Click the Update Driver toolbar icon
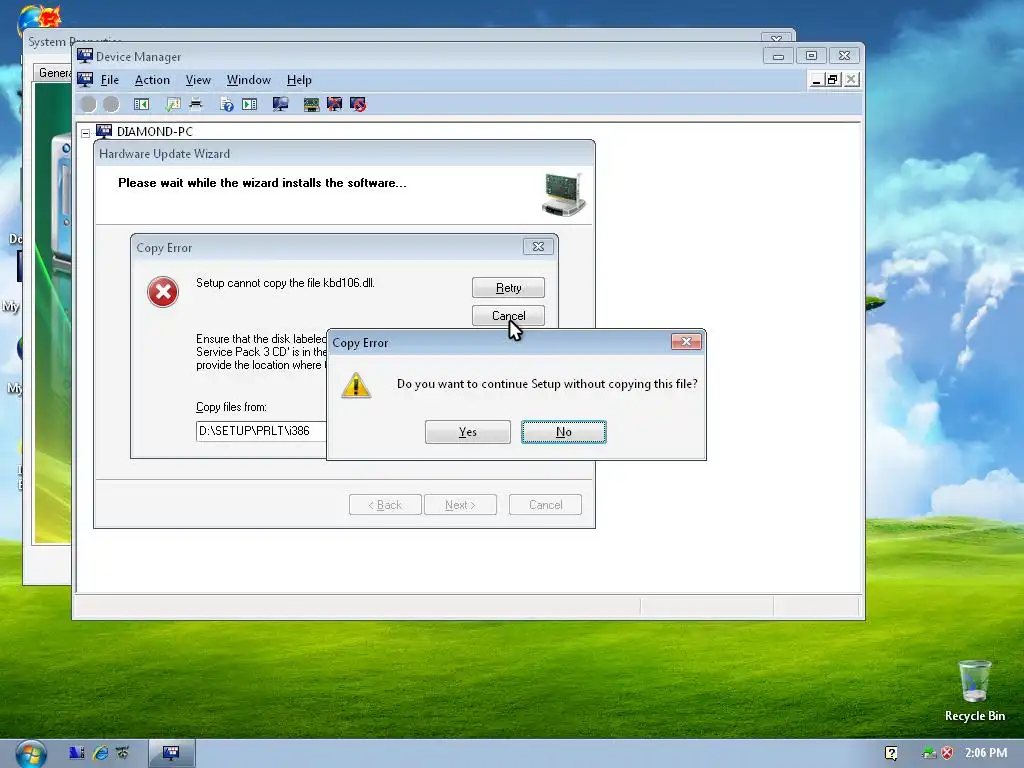Image resolution: width=1024 pixels, height=768 pixels. point(312,104)
